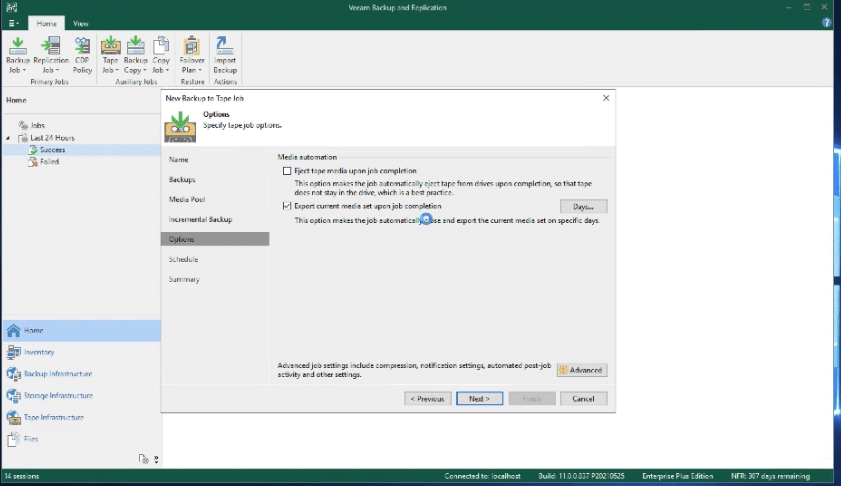This screenshot has width=841, height=486.
Task: Click the CDP Policy ribbon icon
Action: (82, 55)
